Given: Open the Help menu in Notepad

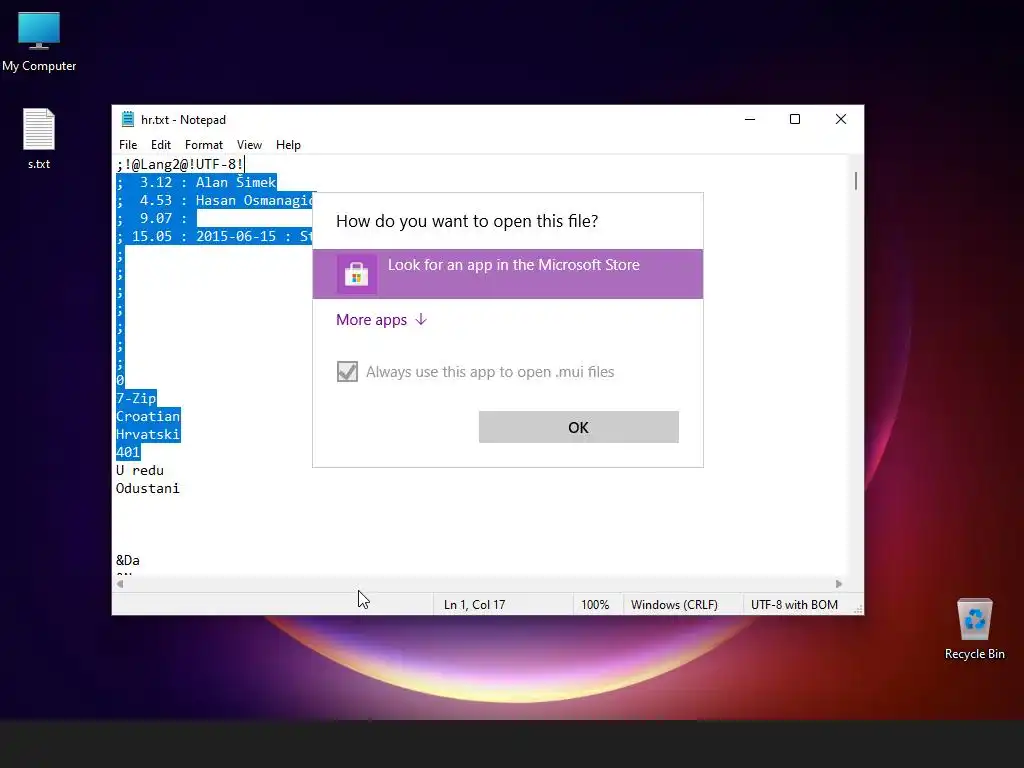Looking at the screenshot, I should [288, 145].
